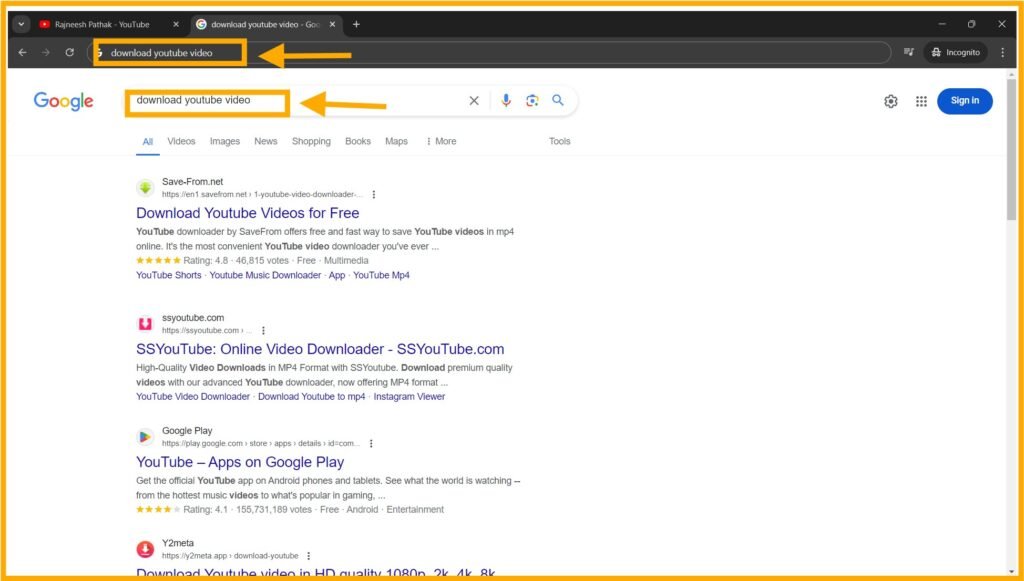Viewport: 1024px width, 581px height.
Task: Open the media control icon in toolbar
Action: click(908, 52)
